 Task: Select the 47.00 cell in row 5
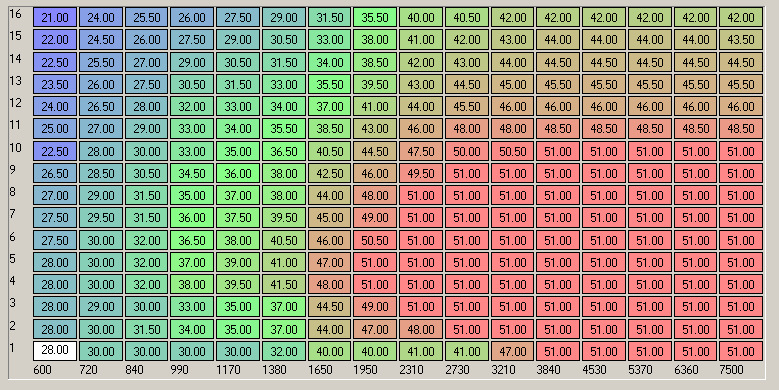329,262
